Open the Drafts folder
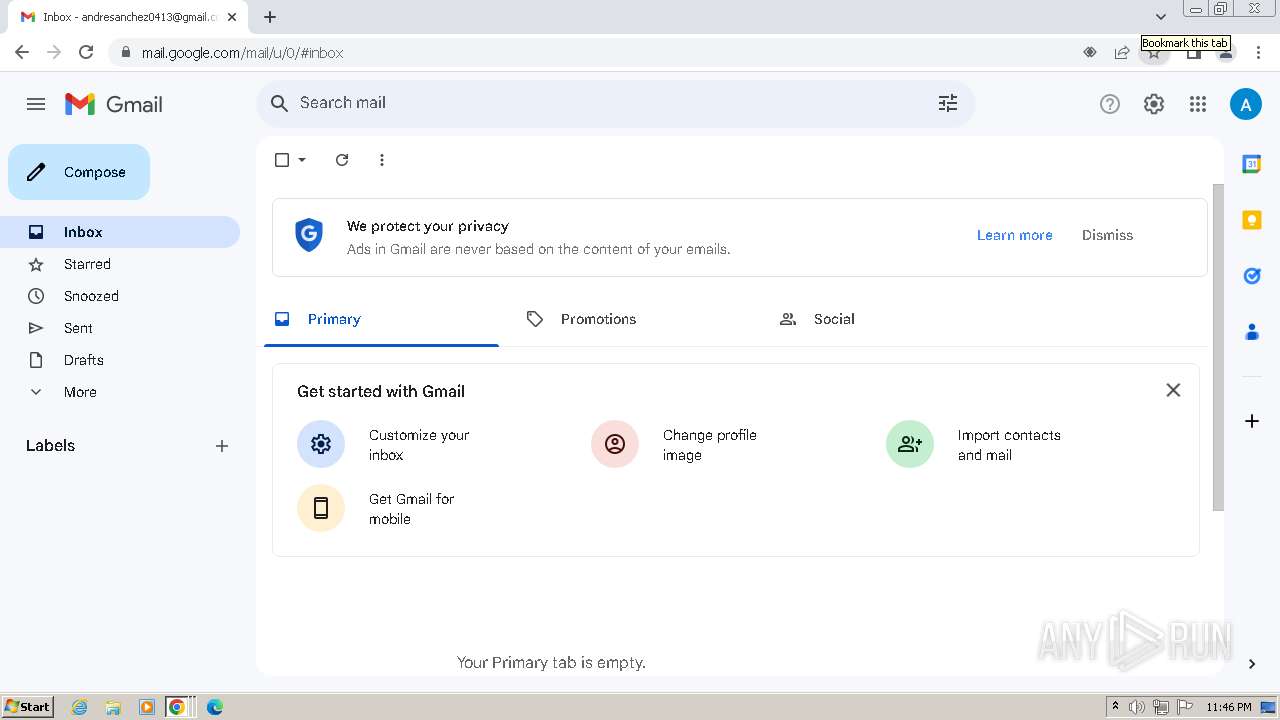 [x=120, y=360]
